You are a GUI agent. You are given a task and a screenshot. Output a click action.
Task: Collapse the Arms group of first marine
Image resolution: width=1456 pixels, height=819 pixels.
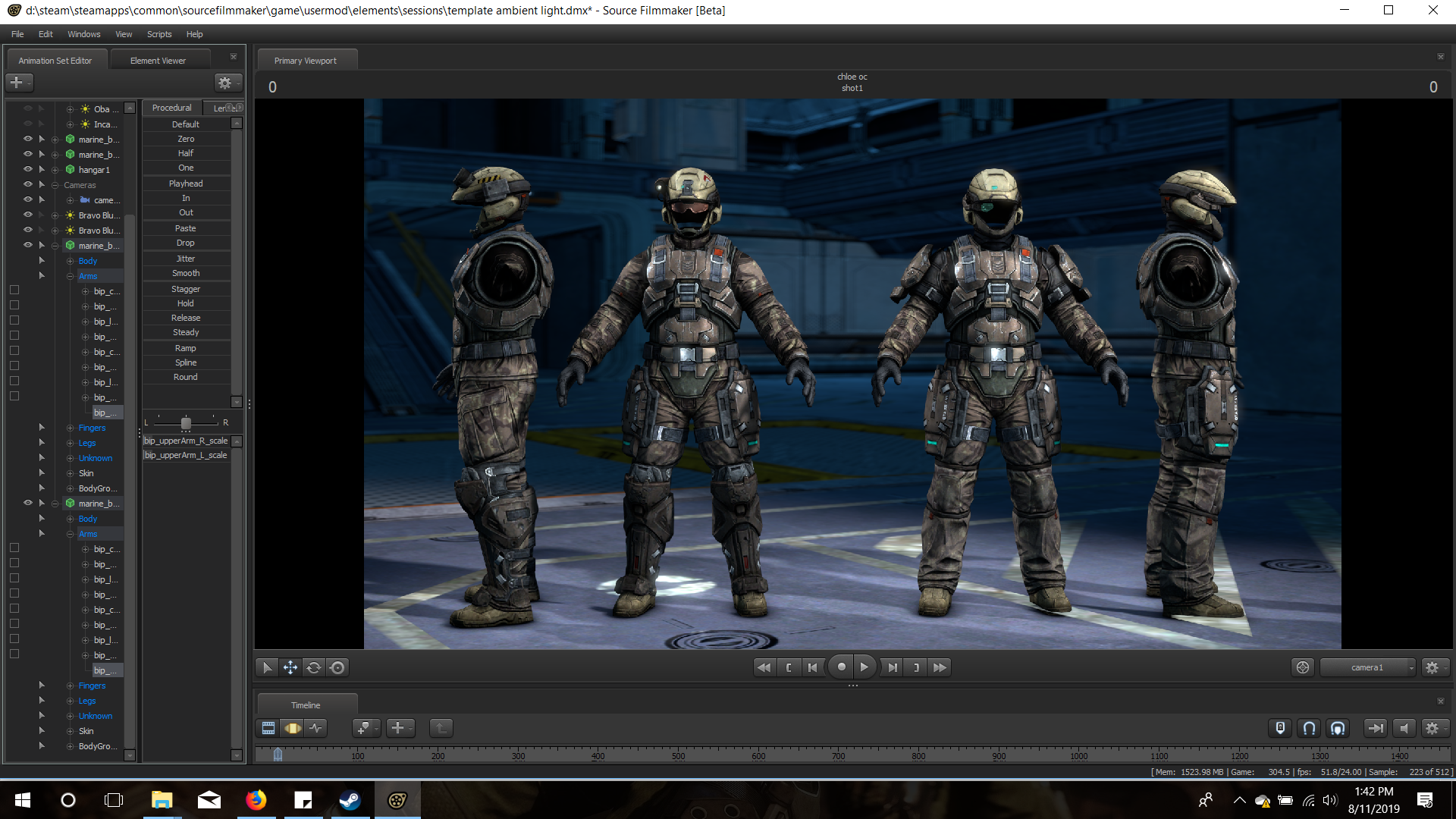(x=70, y=276)
